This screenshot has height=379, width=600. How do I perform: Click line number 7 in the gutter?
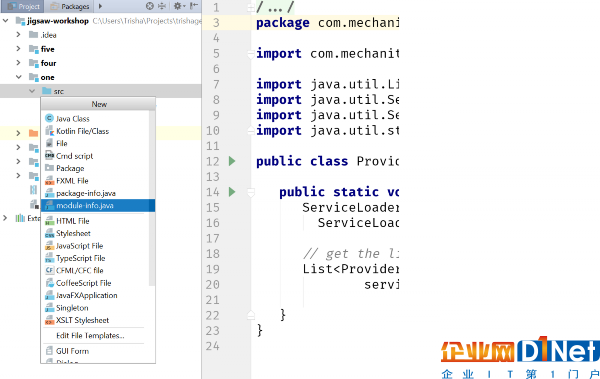[x=216, y=84]
